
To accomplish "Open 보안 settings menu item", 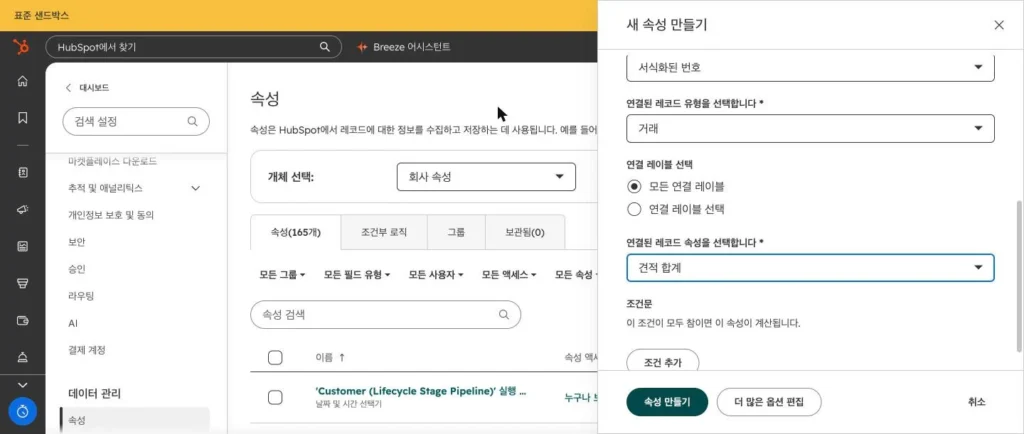I will click(76, 241).
